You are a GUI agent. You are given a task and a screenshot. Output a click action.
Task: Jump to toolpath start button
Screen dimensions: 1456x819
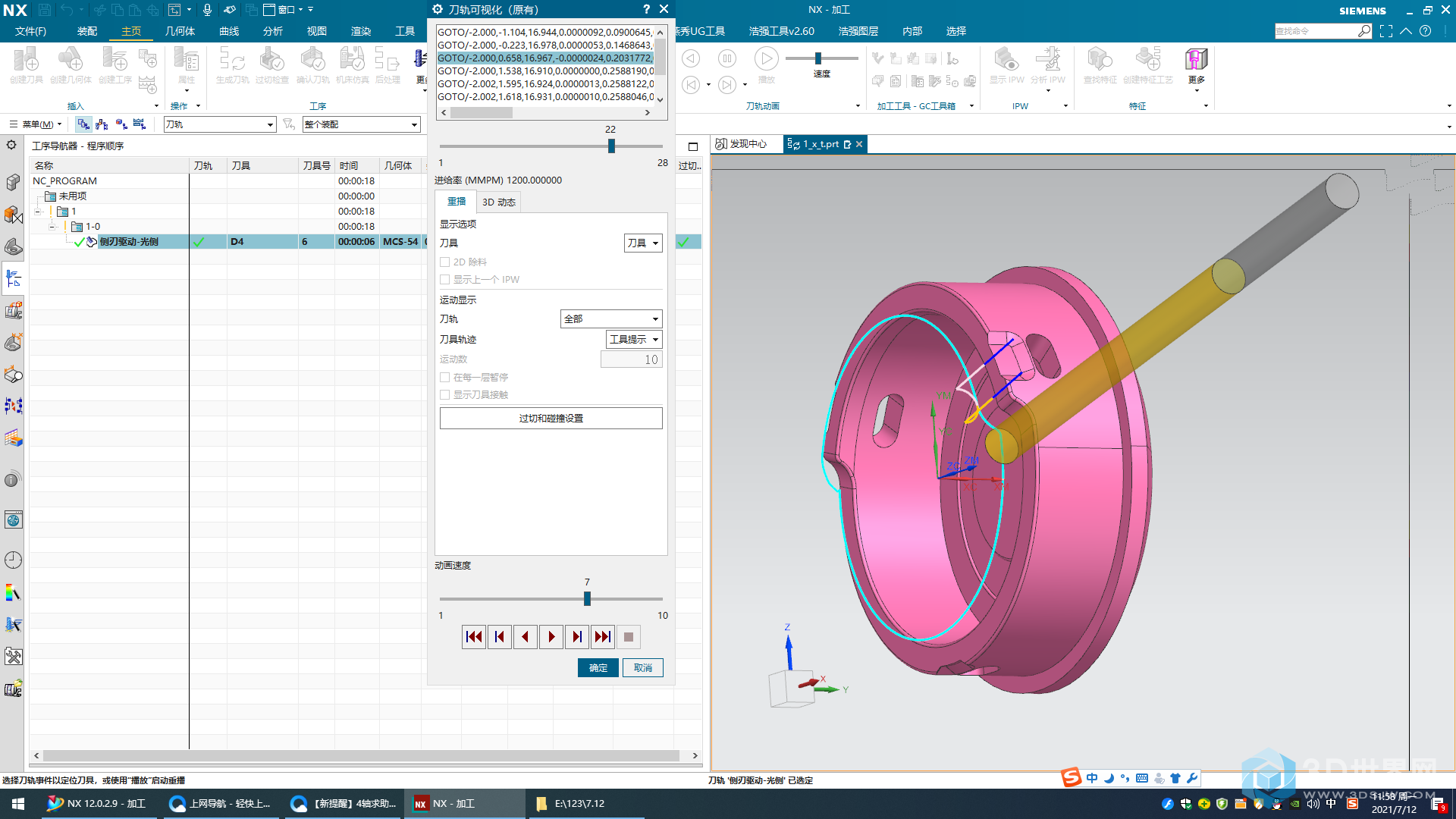(x=474, y=637)
